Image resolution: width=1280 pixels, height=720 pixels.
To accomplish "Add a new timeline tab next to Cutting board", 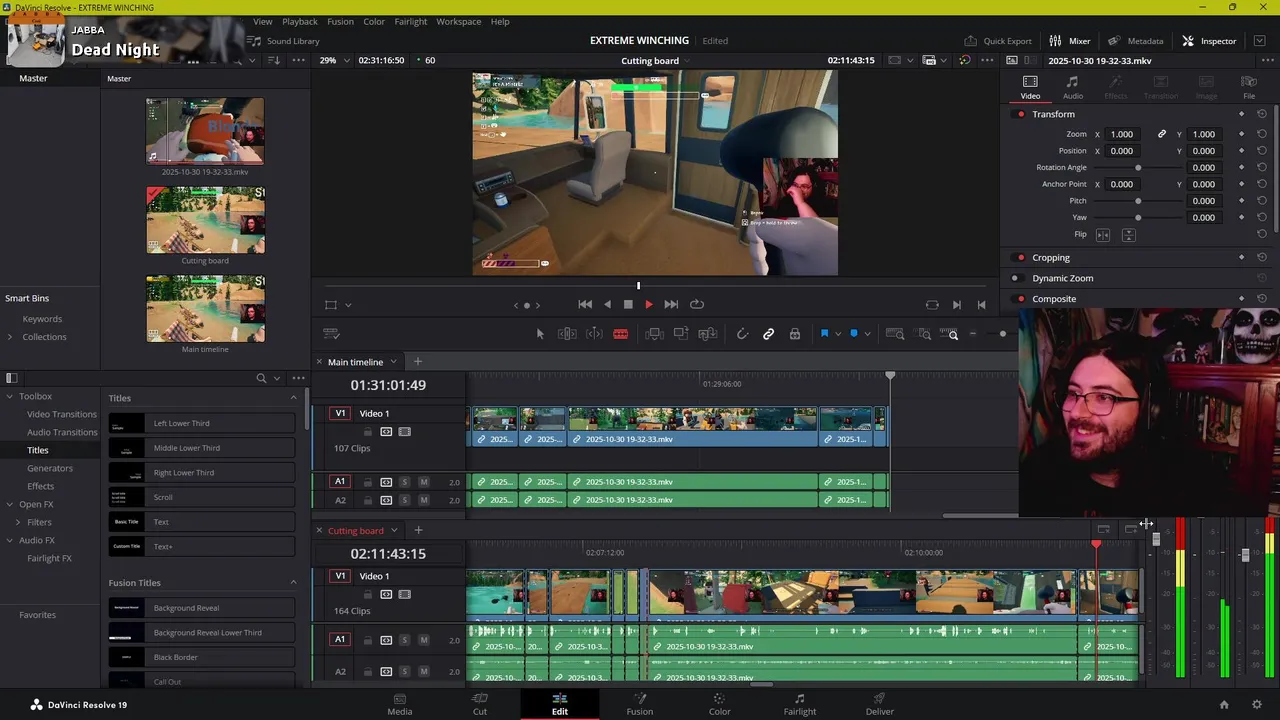I will click(418, 530).
